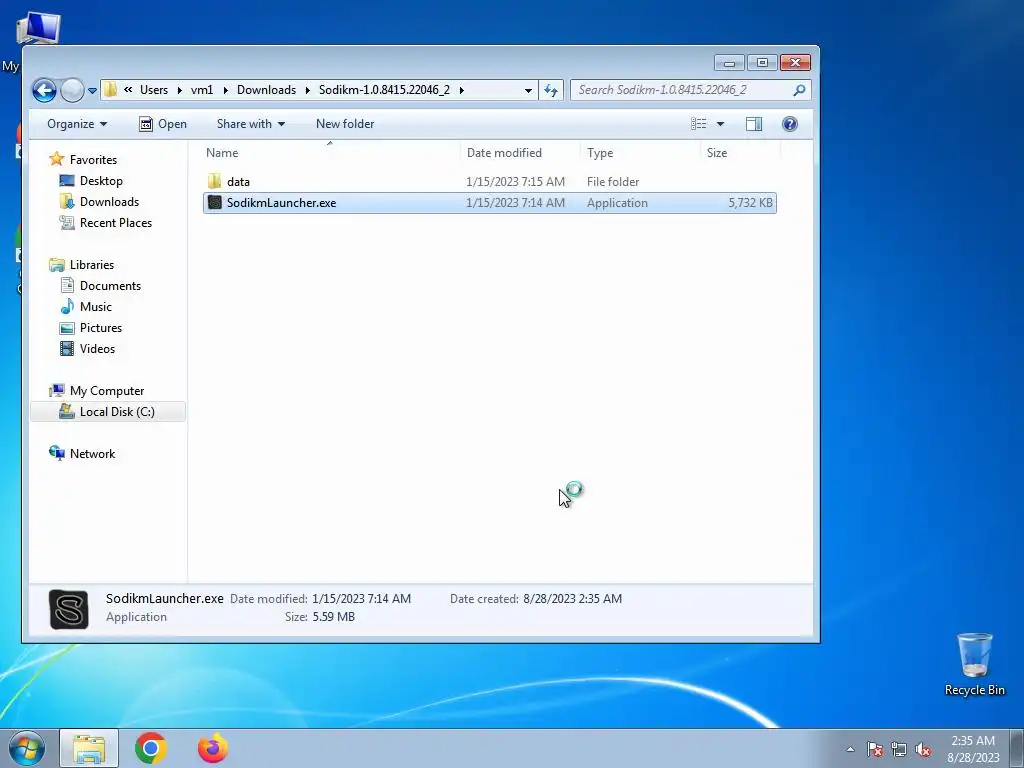Click the search magnifier icon
Image resolution: width=1024 pixels, height=768 pixels.
click(799, 90)
